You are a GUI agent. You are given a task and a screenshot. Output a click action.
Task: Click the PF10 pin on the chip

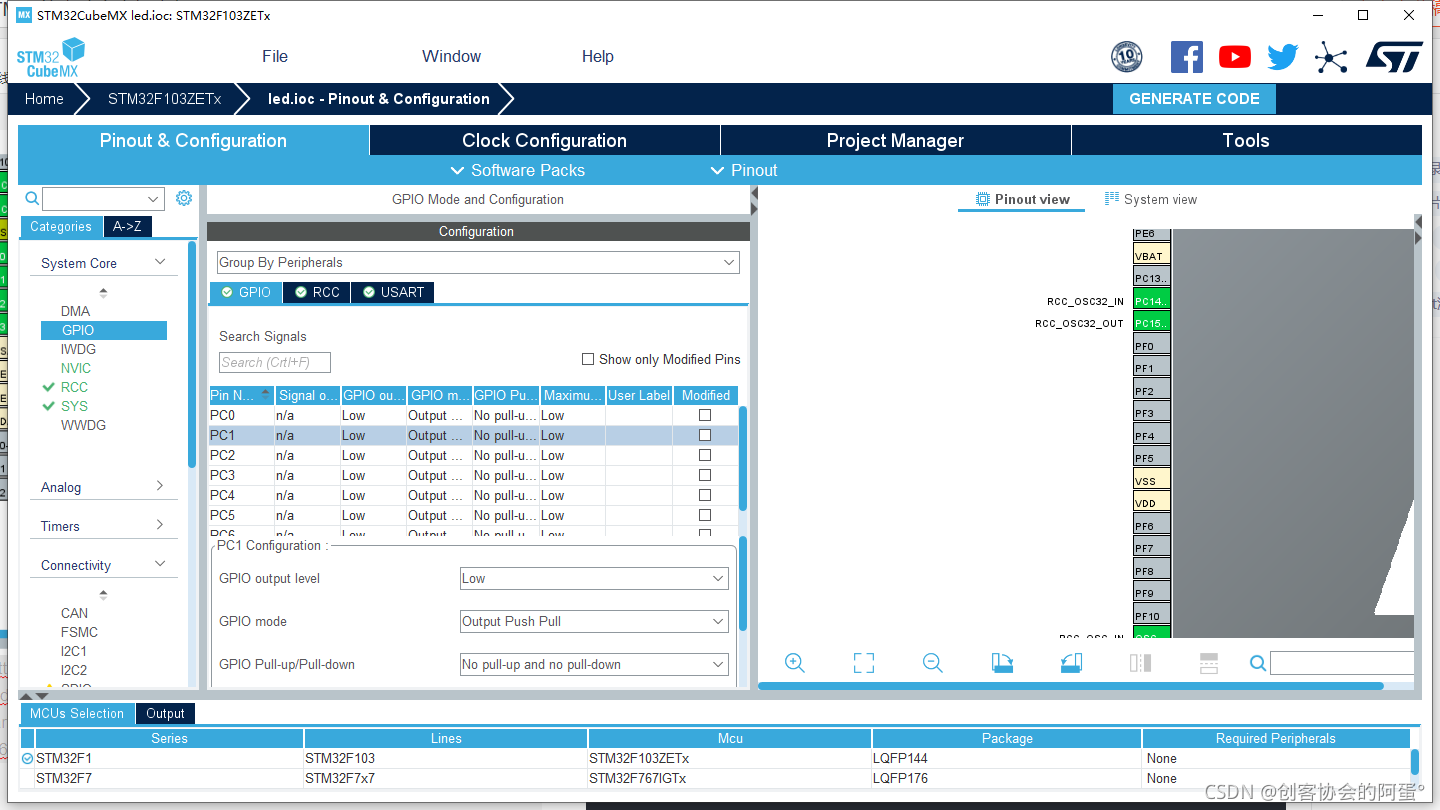(1151, 615)
